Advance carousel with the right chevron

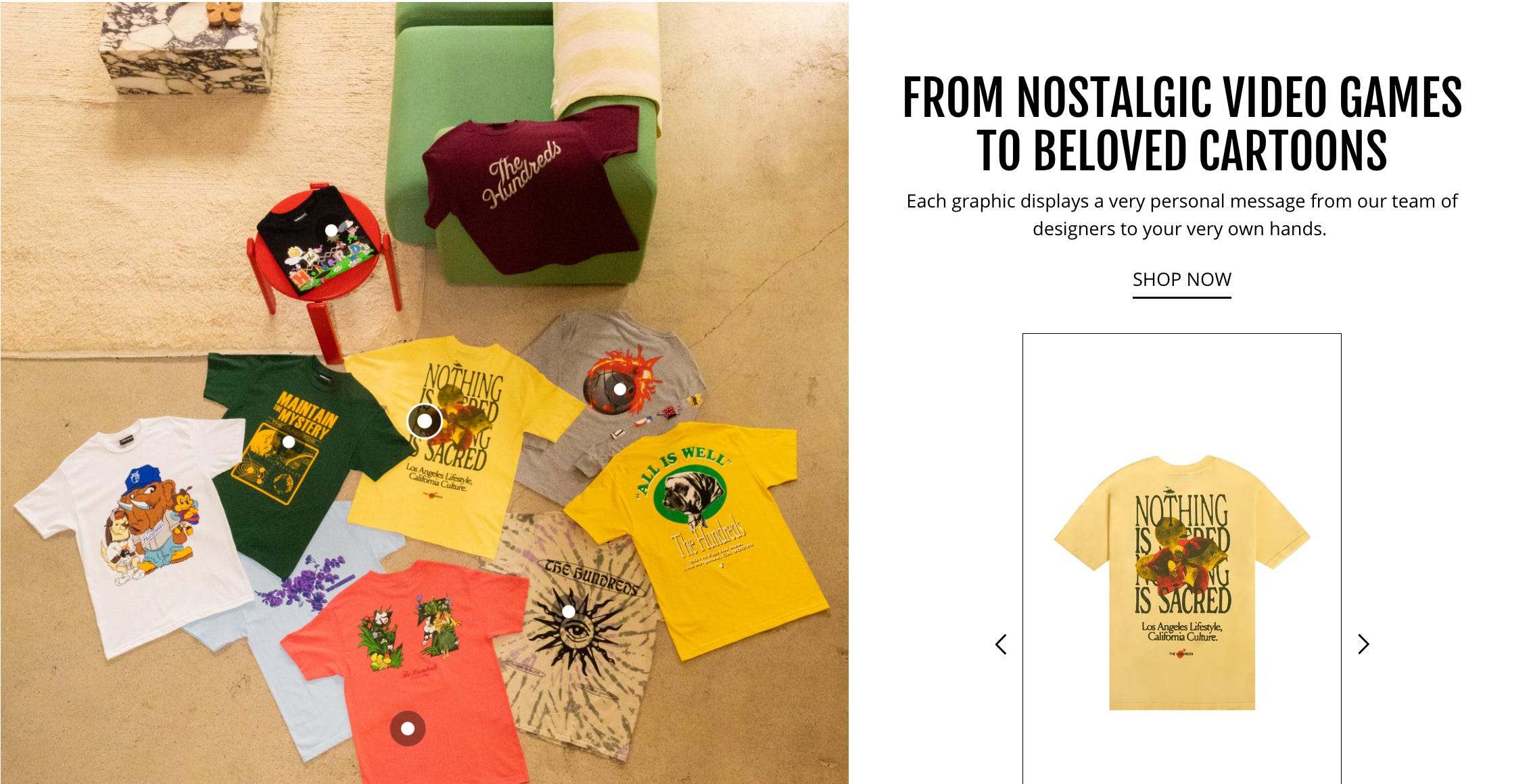point(1363,644)
